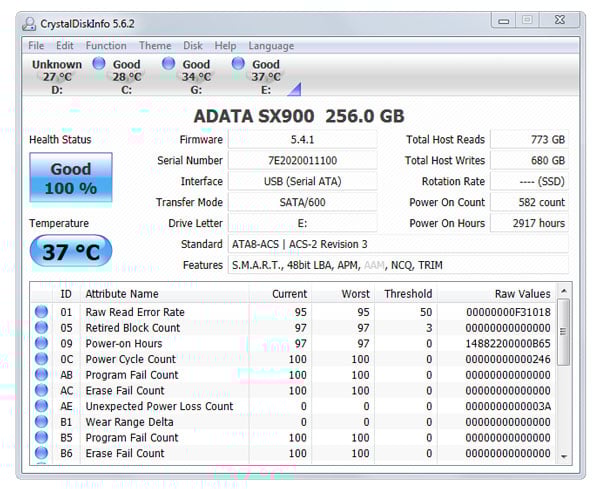Viewport: 600px width, 489px height.
Task: Click the threshold value 50
Action: [426, 312]
